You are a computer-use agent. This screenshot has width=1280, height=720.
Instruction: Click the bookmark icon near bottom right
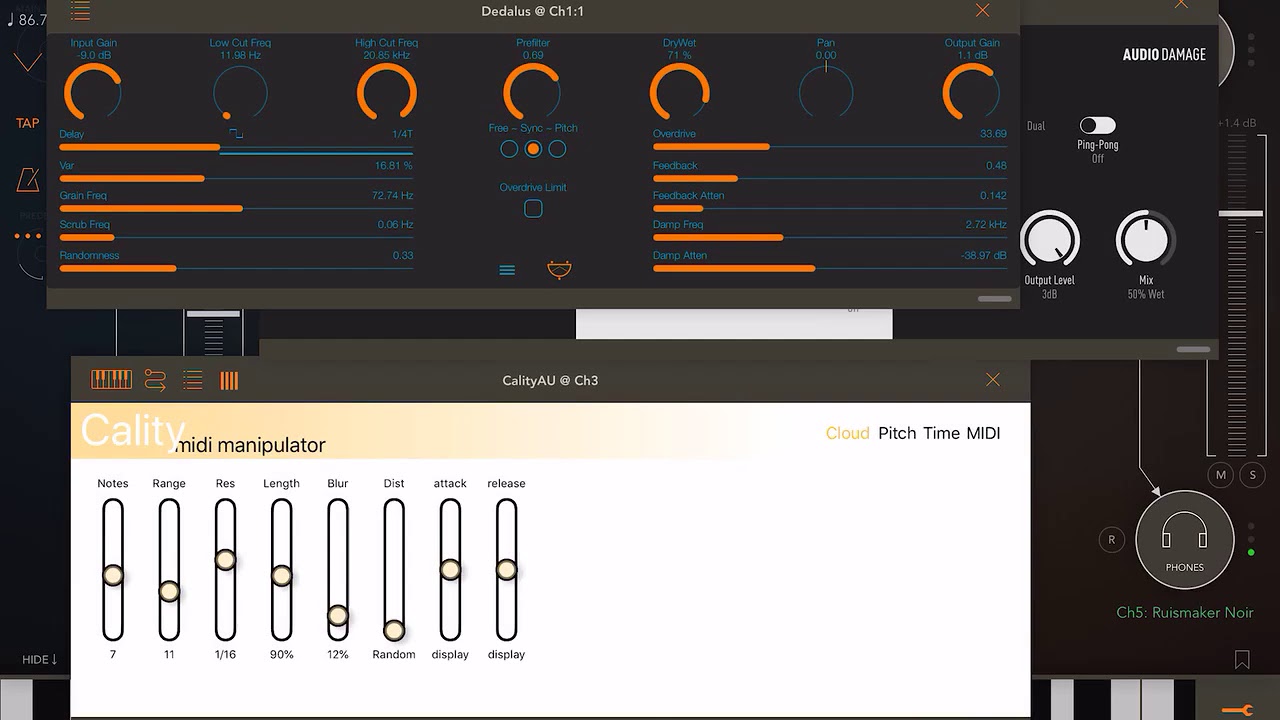(1242, 660)
